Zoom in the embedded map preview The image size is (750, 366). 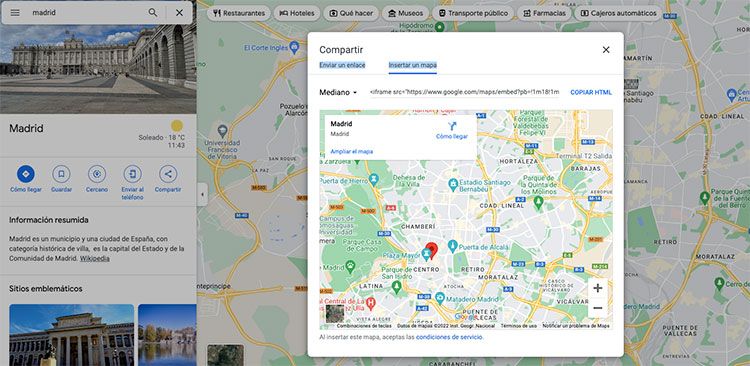click(x=597, y=288)
